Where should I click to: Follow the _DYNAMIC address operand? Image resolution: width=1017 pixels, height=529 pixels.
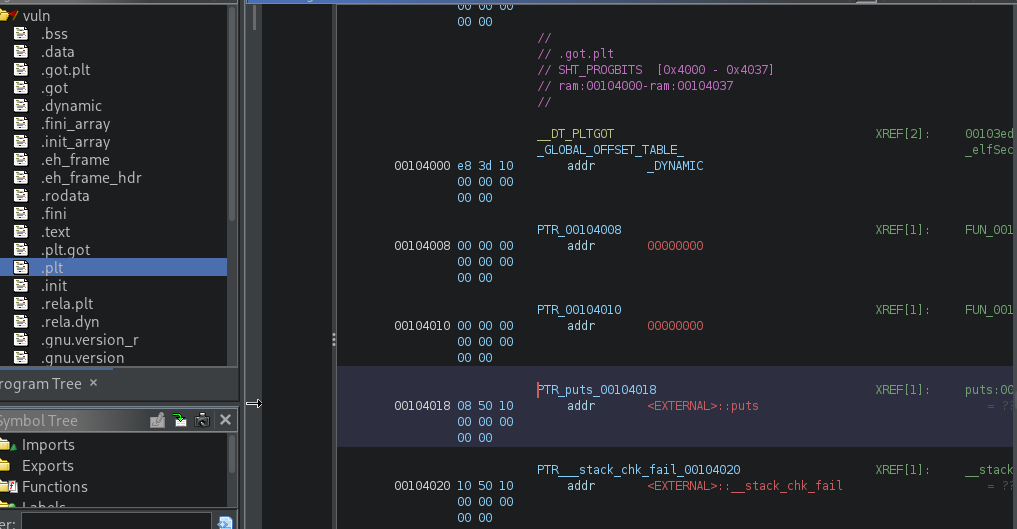coord(675,166)
